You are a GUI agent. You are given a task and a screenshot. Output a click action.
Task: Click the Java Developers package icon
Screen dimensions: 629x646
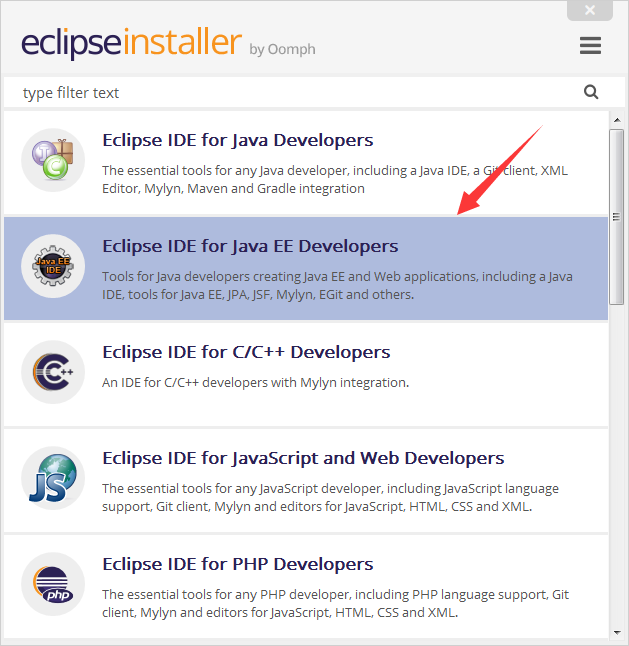pyautogui.click(x=53, y=160)
